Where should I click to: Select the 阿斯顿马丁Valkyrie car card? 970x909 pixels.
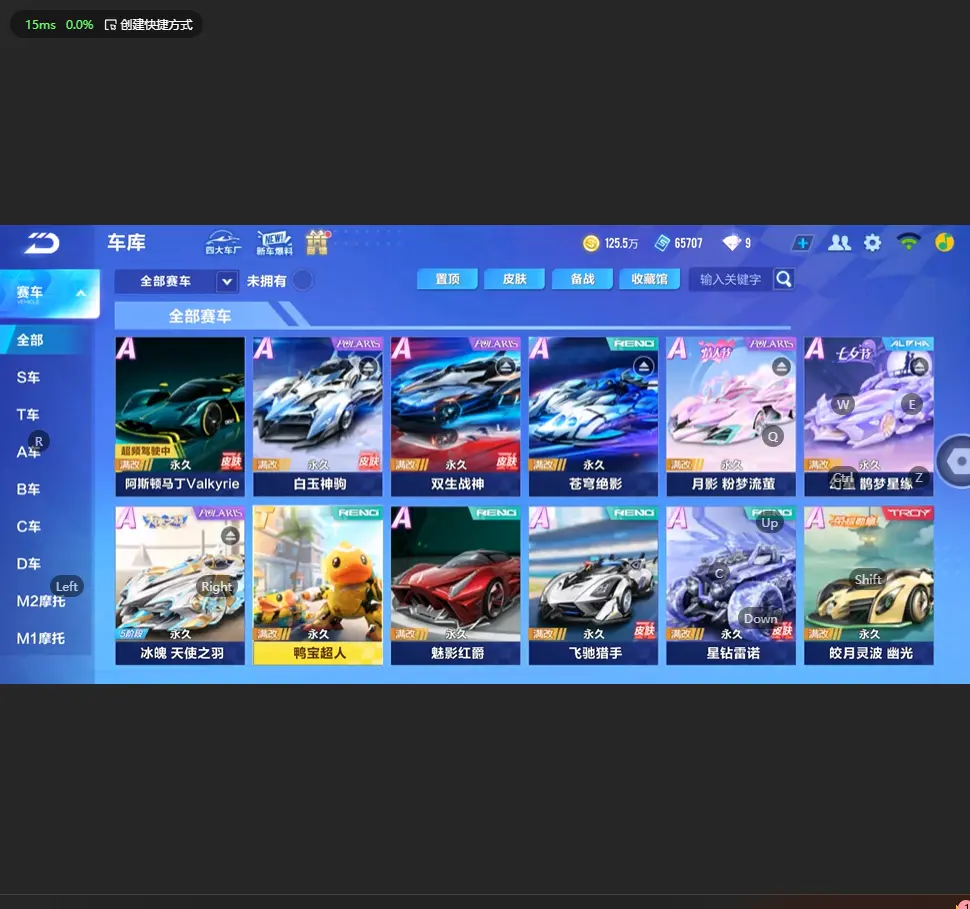tap(180, 416)
